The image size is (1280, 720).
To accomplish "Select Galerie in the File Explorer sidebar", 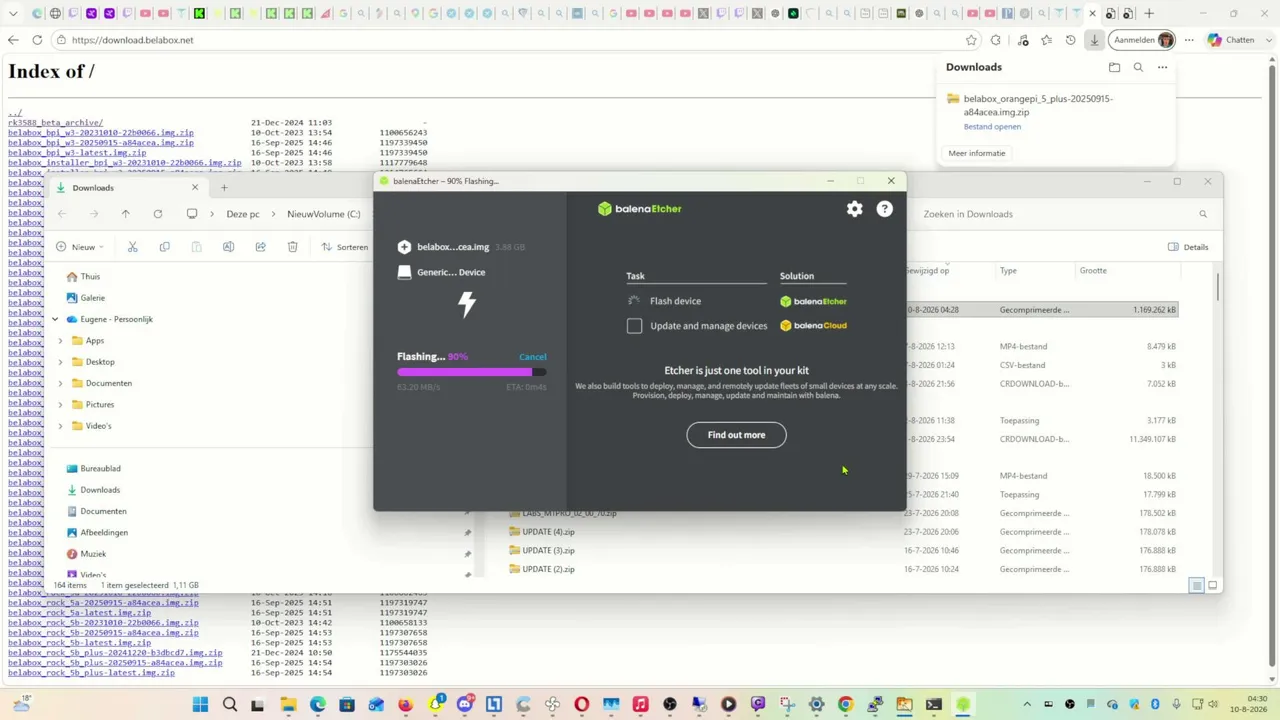I will [86, 298].
